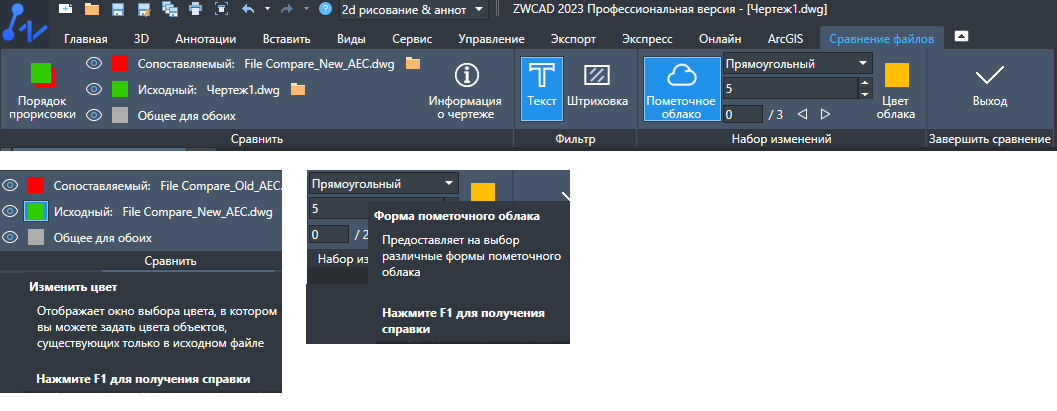Open the Вставить ribbon tab
This screenshot has width=1057, height=411.
[x=286, y=39]
